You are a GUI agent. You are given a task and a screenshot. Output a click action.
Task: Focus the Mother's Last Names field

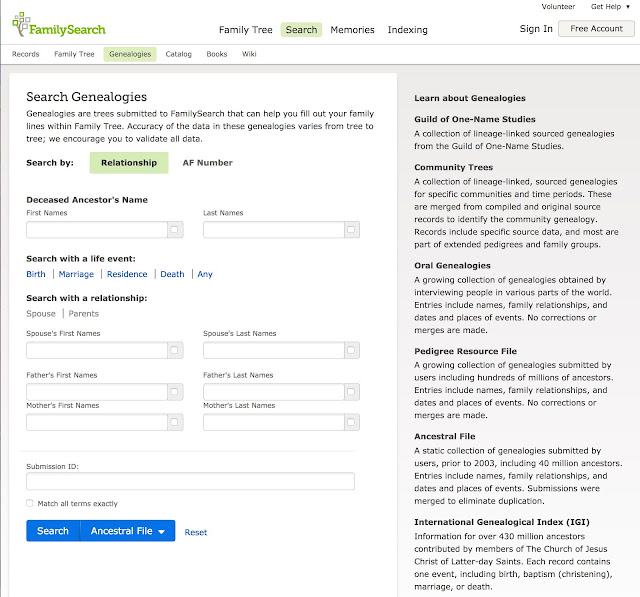(274, 422)
